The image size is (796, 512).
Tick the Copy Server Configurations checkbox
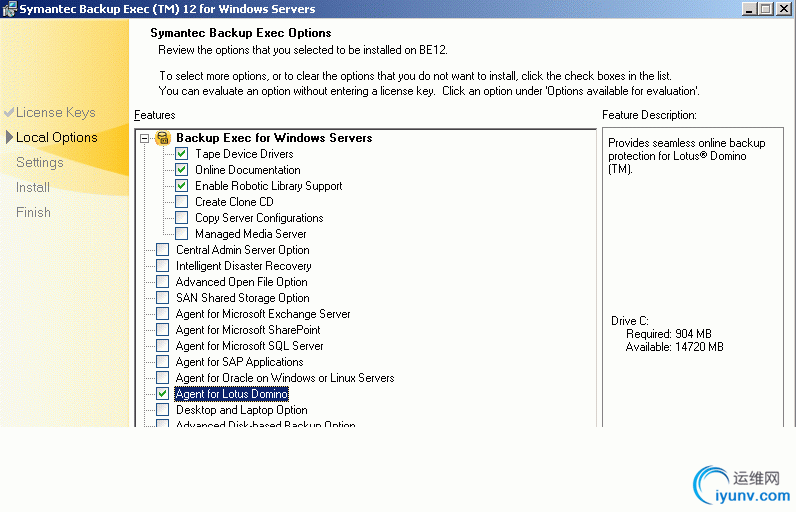coord(181,218)
